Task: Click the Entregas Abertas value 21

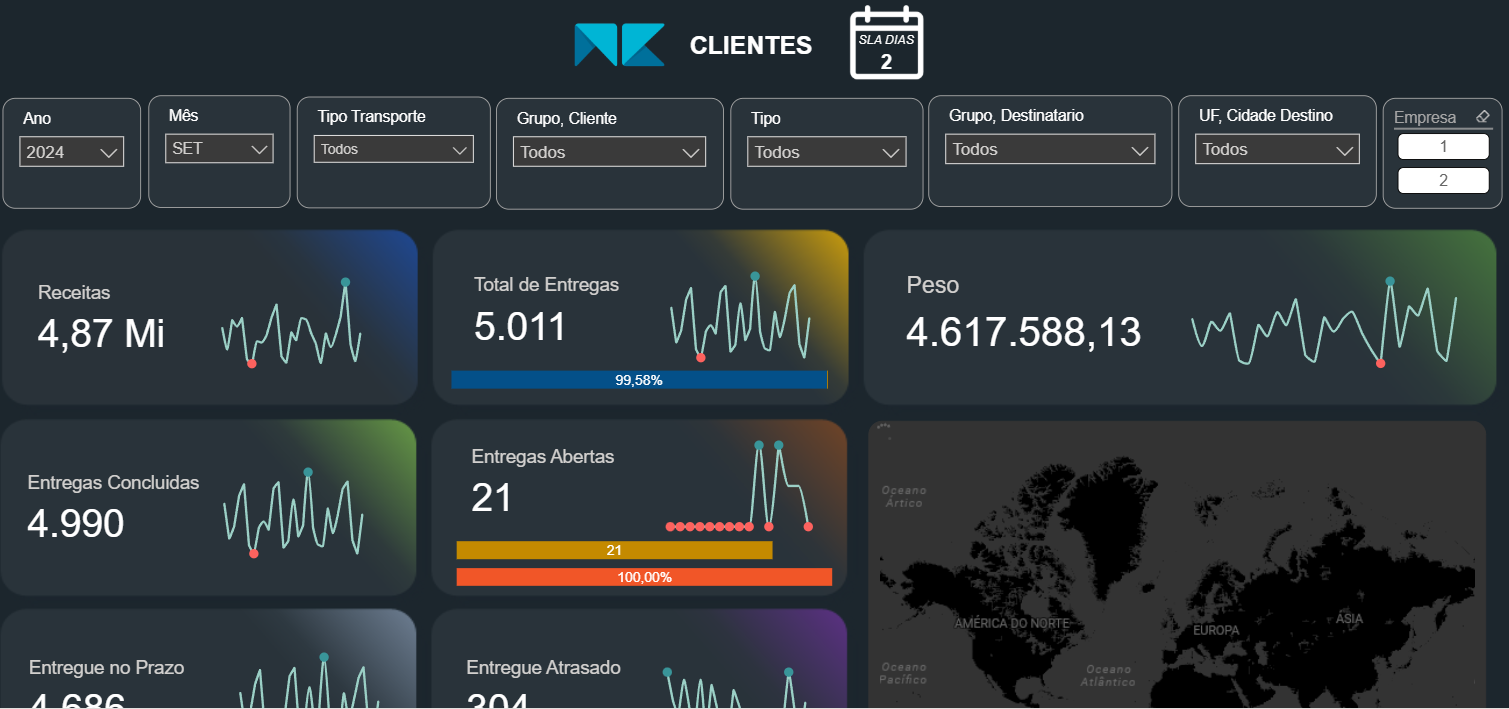Action: pos(492,498)
